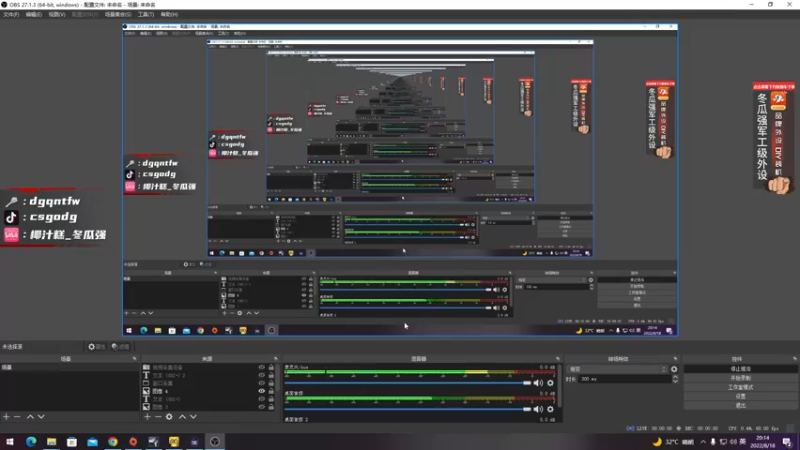Move source up arrow in 来源 panel toolbar

182,417
